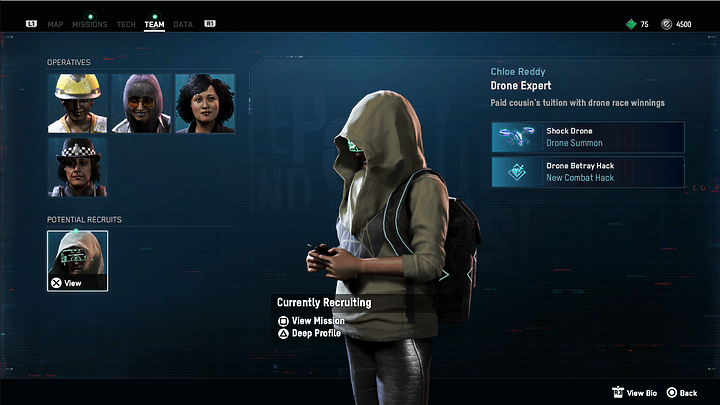The height and width of the screenshot is (405, 720).
Task: Click the R1 shoulder button icon
Action: coord(210,23)
